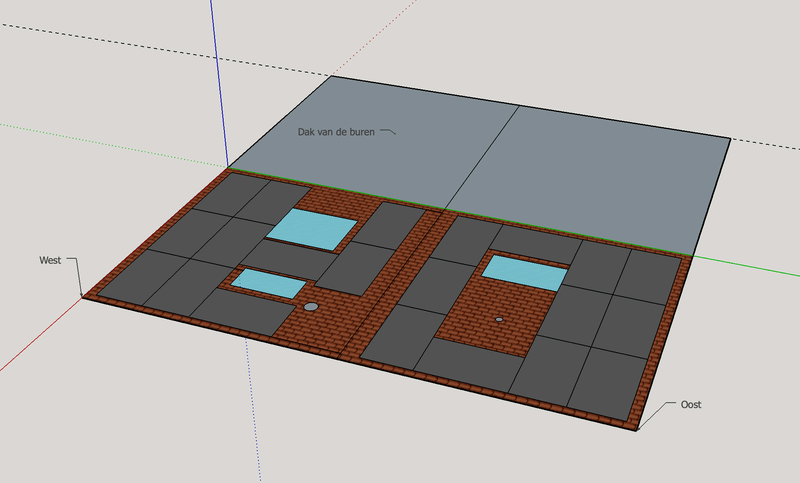
Task: Click the solid blue vertical axis line
Action: coord(219,82)
